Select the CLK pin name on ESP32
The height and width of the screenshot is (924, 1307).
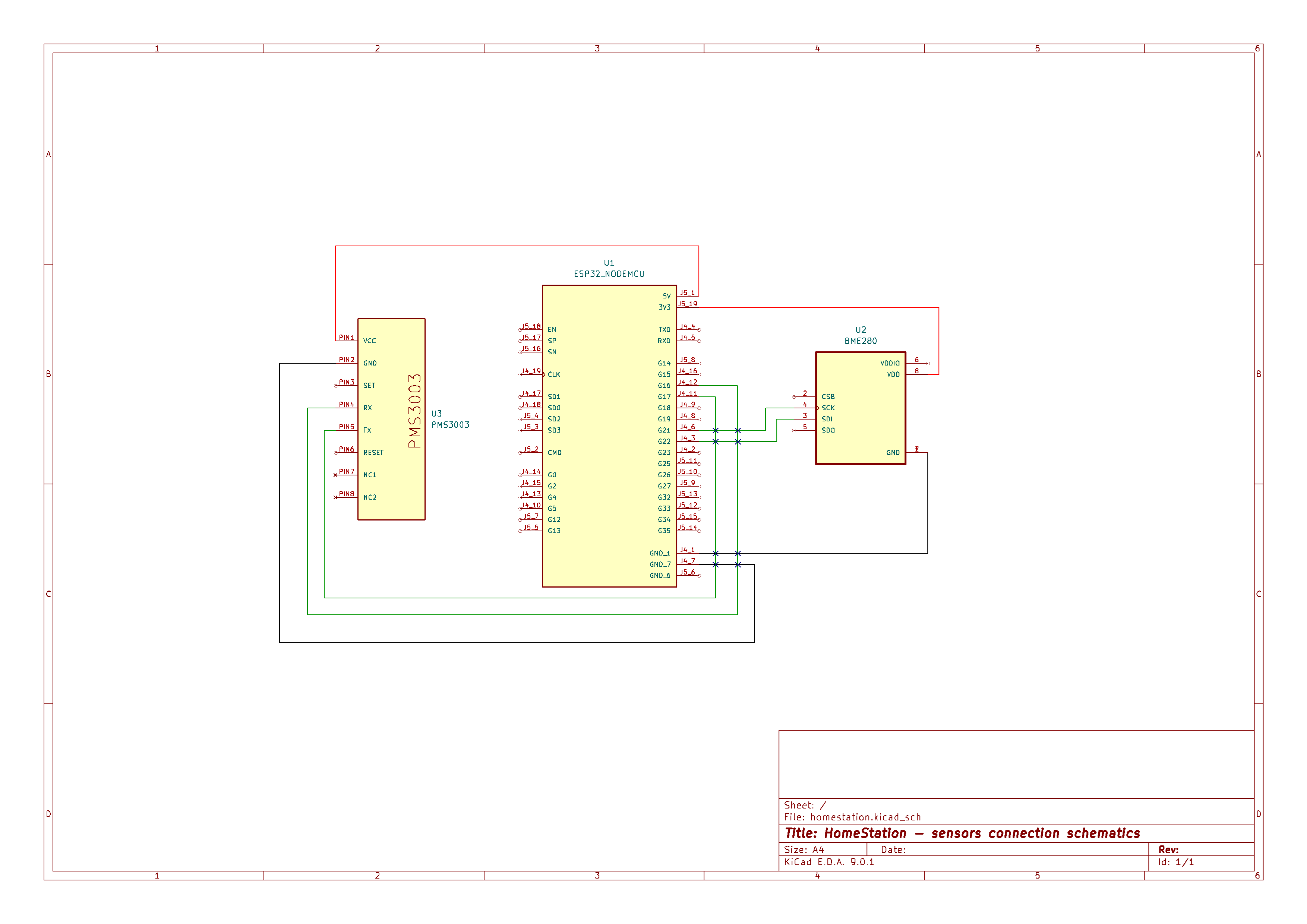coord(554,374)
